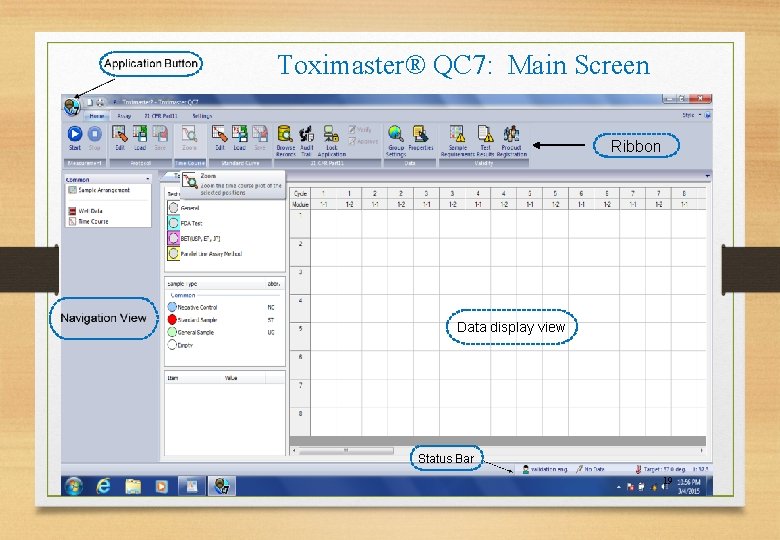This screenshot has height=540, width=780.
Task: Select the Empty sample type
Action: [x=181, y=345]
